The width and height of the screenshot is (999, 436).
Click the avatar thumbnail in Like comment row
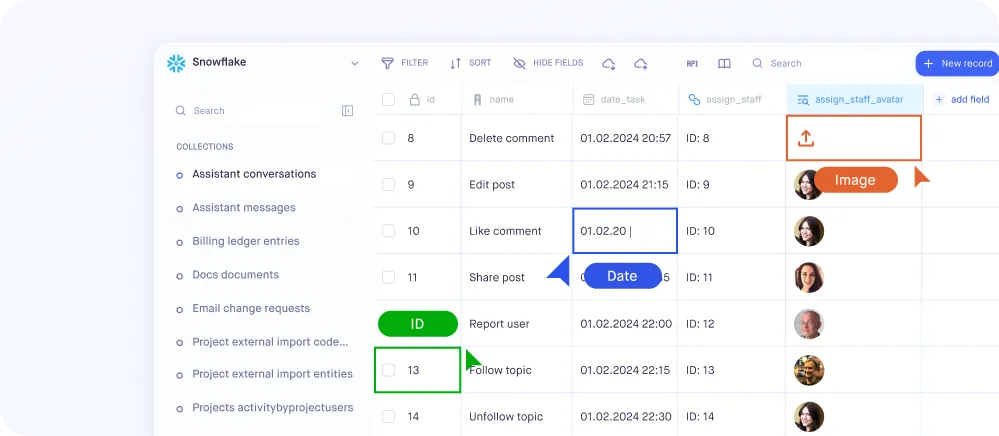tap(809, 231)
